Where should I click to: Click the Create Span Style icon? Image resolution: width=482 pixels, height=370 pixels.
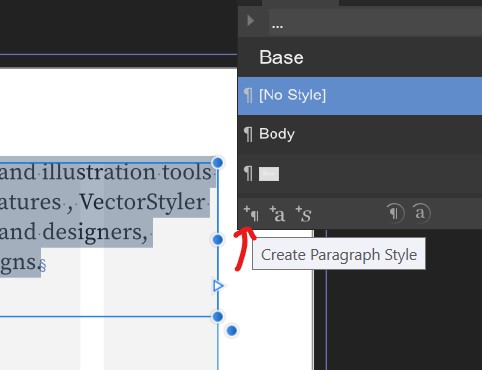[x=303, y=214]
